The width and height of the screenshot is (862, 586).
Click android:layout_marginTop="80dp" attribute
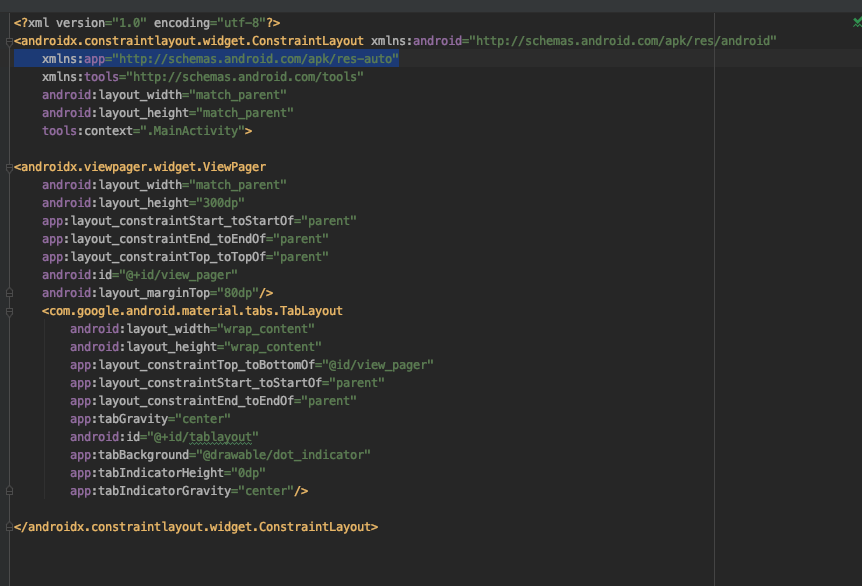pyautogui.click(x=151, y=293)
